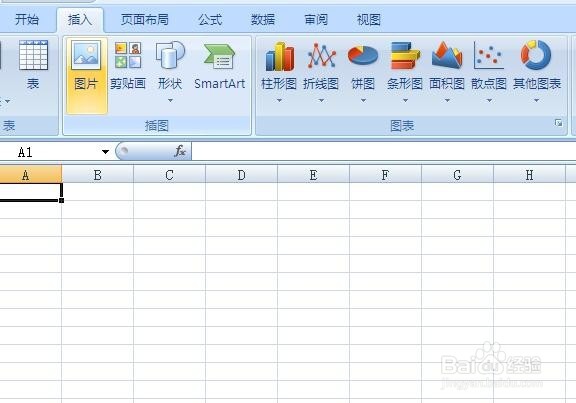Viewport: 576px width, 403px height.
Task: Select column F header
Action: click(386, 175)
